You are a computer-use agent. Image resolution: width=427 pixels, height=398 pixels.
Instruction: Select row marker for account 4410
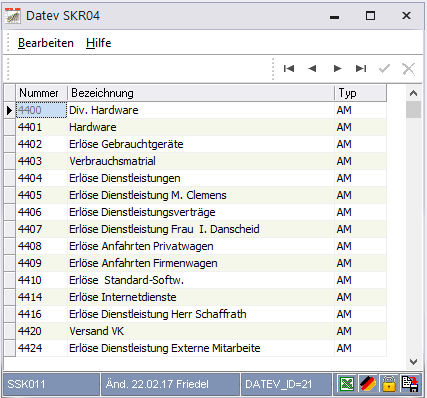[x=10, y=280]
